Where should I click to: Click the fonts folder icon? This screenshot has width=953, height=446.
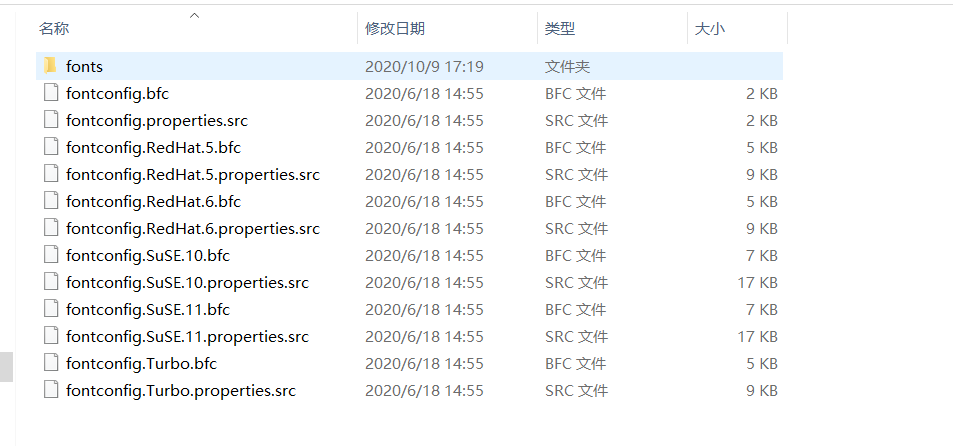coord(51,66)
